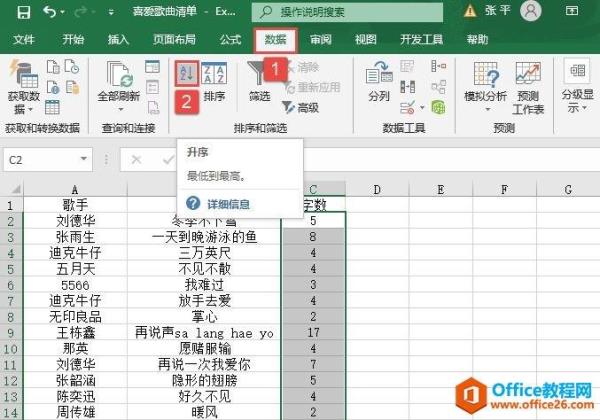The width and height of the screenshot is (600, 420).
Task: Click the Consolidate icon
Action: pos(438,66)
